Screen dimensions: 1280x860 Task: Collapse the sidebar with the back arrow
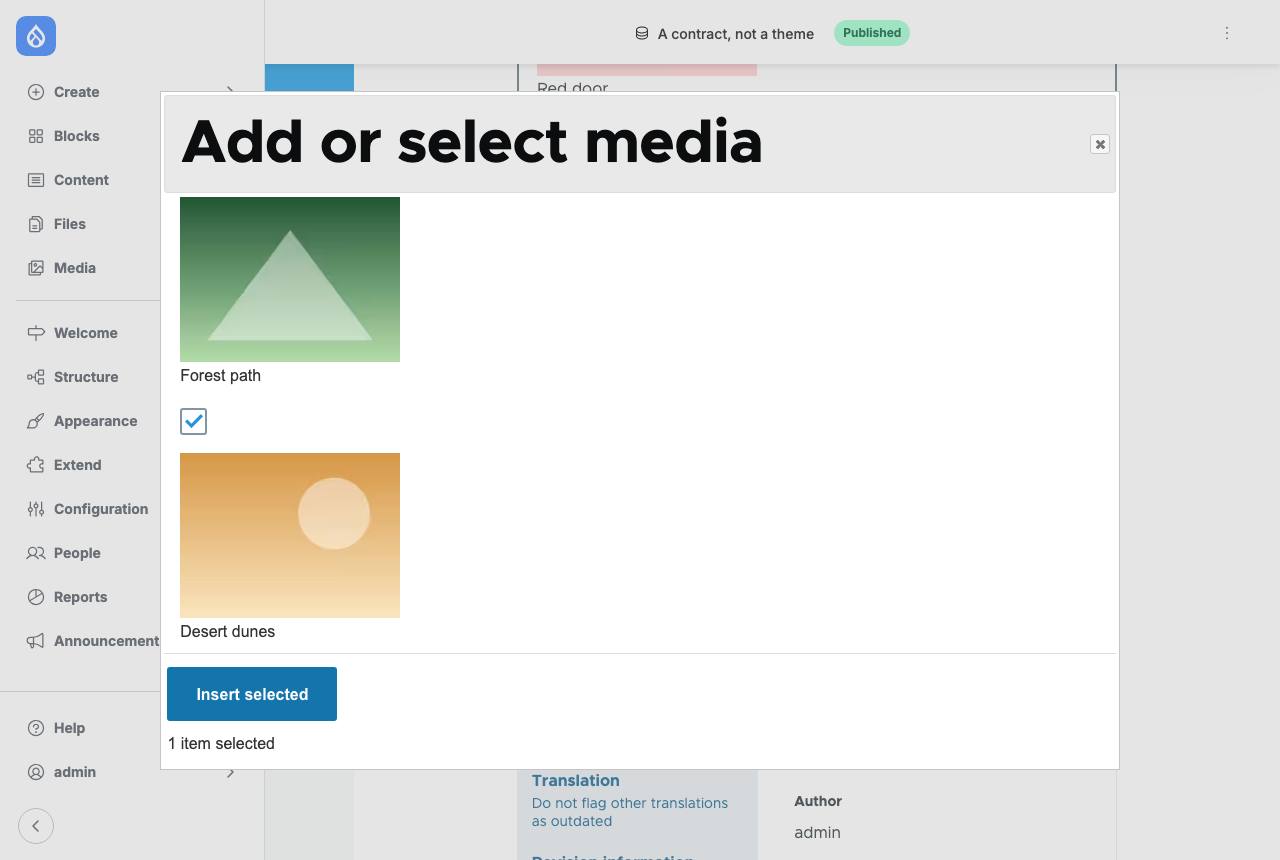pyautogui.click(x=36, y=826)
